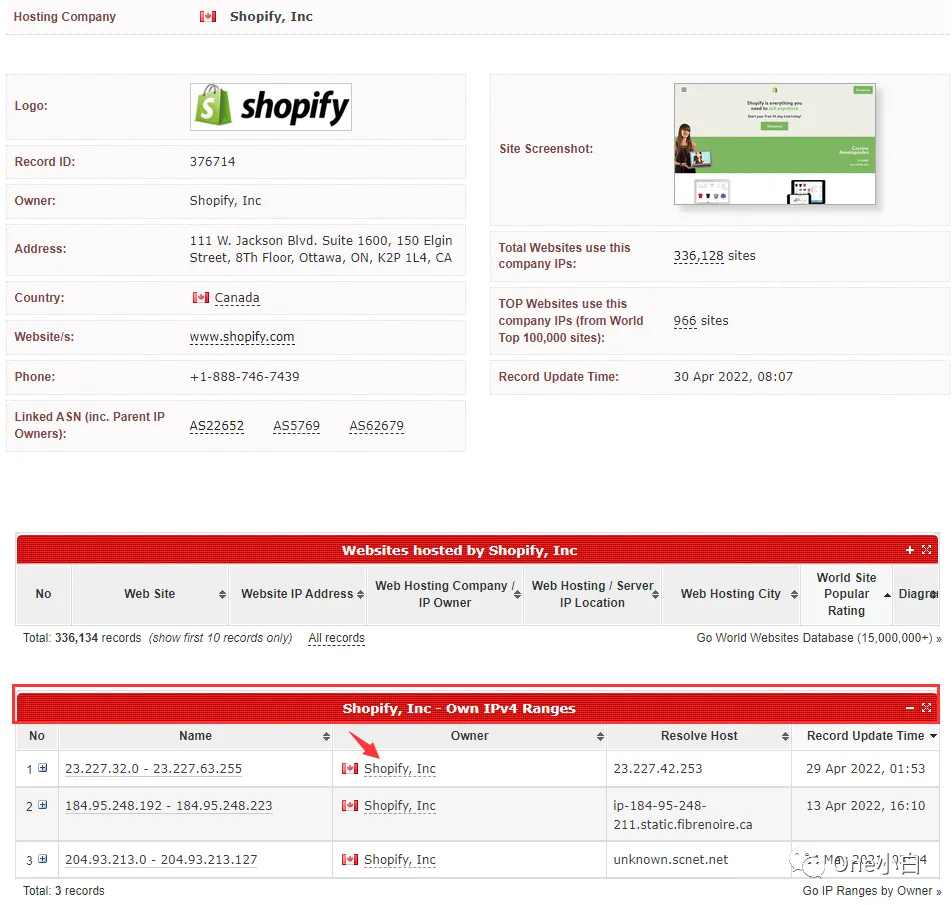Screen dimensions: 952x905
Task: Click Canada flag beside Shopify, Inc header
Action: coord(208,16)
